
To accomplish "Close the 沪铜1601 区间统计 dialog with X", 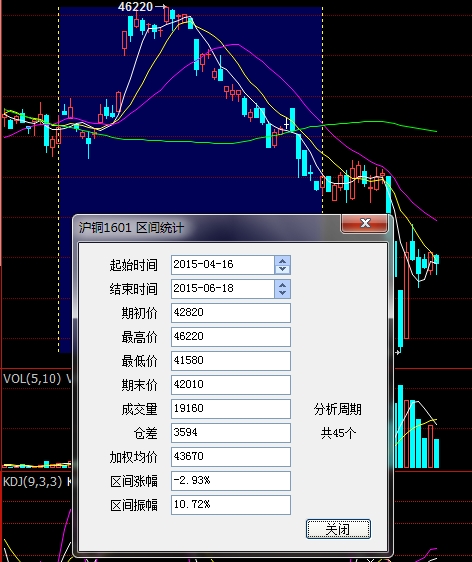I will [x=364, y=223].
